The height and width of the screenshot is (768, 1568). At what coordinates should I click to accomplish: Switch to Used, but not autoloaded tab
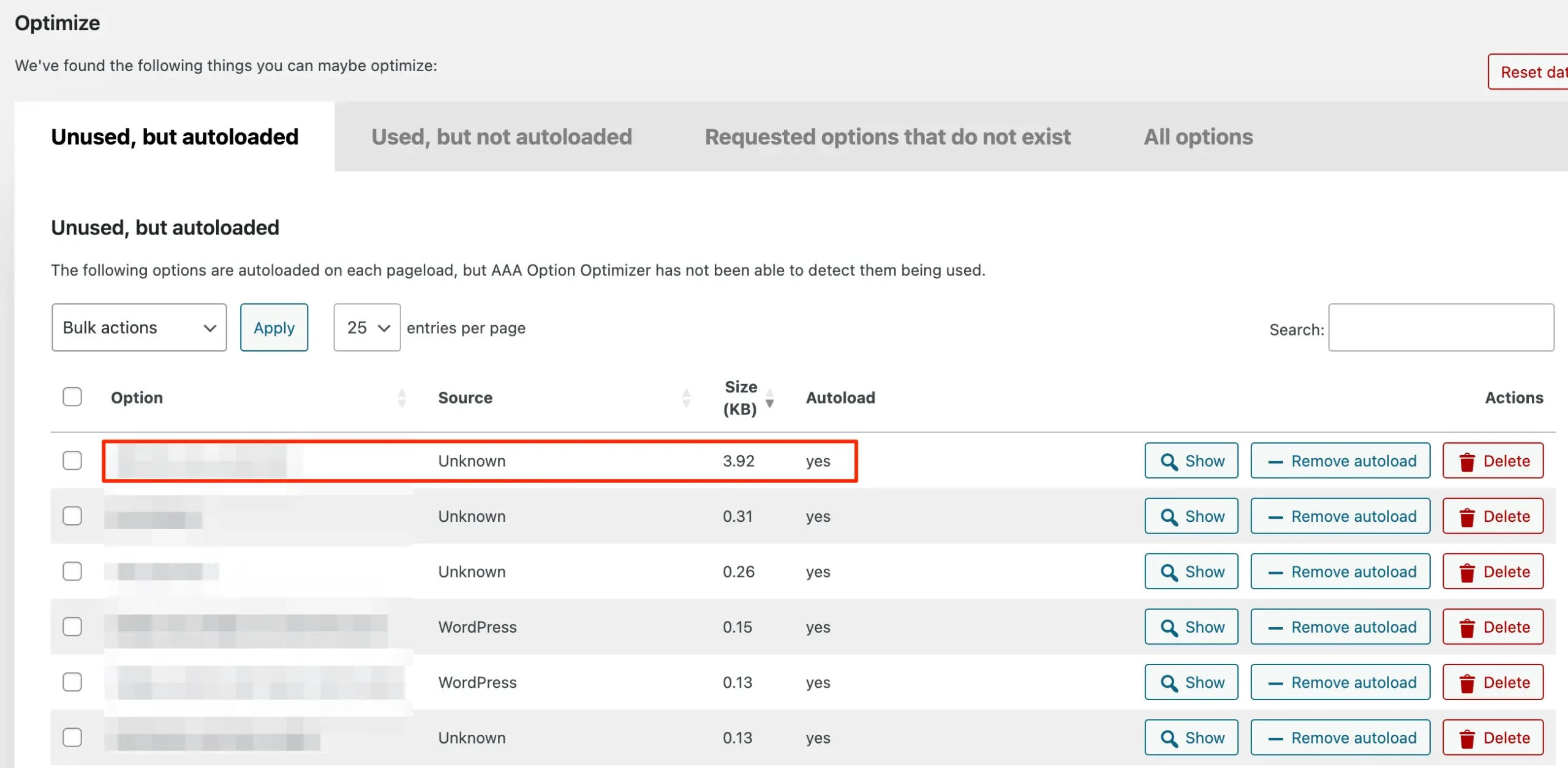click(x=502, y=137)
